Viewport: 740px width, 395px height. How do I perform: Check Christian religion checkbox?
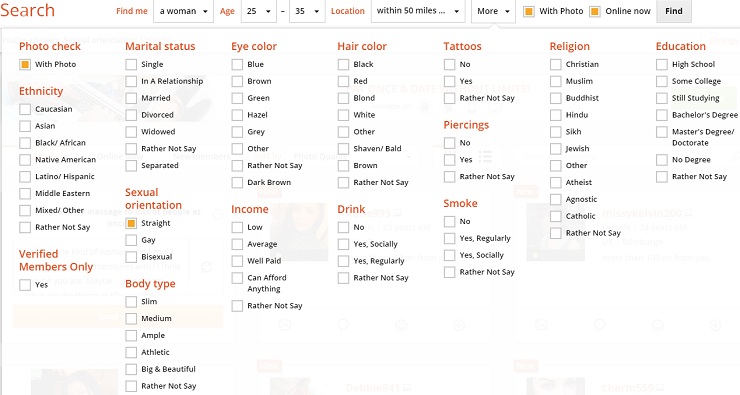pyautogui.click(x=556, y=64)
